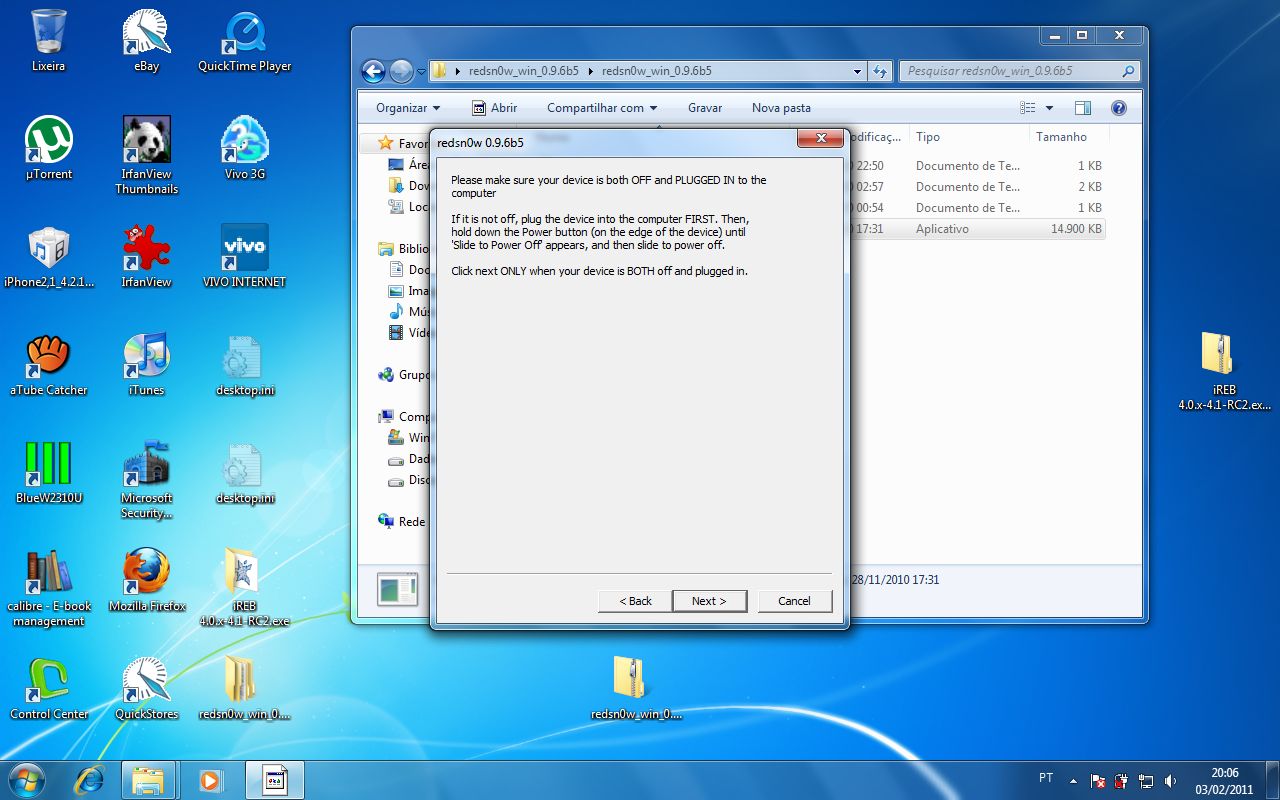Open Windows Explorer taskbar button
1280x800 pixels.
[149, 780]
